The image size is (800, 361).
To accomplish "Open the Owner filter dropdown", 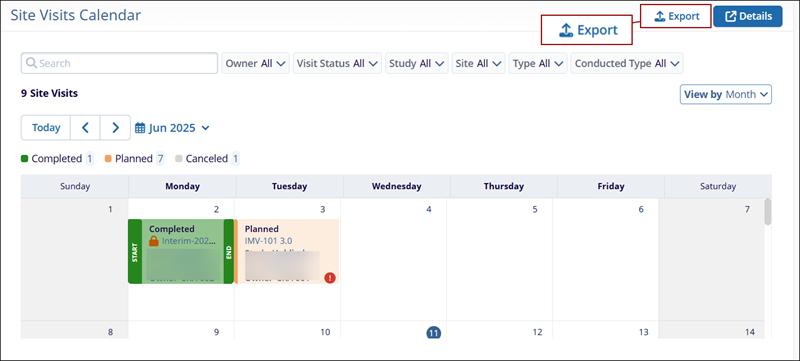I will click(x=256, y=63).
